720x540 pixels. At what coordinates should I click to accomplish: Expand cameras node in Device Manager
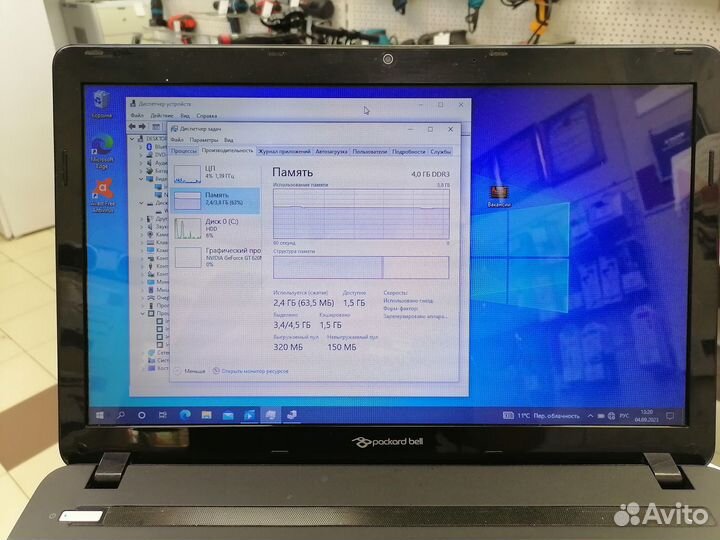(x=141, y=234)
